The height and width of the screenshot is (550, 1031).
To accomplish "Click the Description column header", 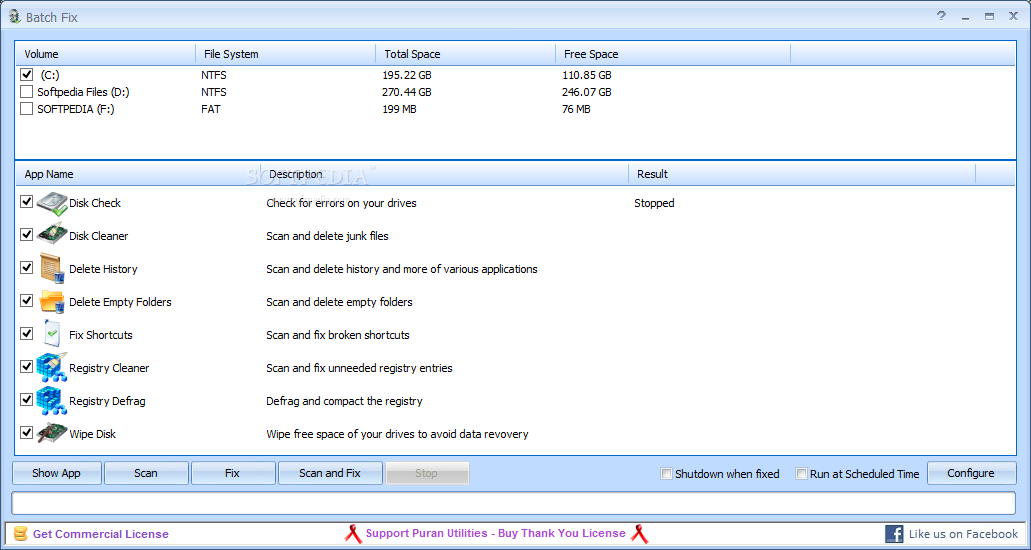I will coord(444,174).
